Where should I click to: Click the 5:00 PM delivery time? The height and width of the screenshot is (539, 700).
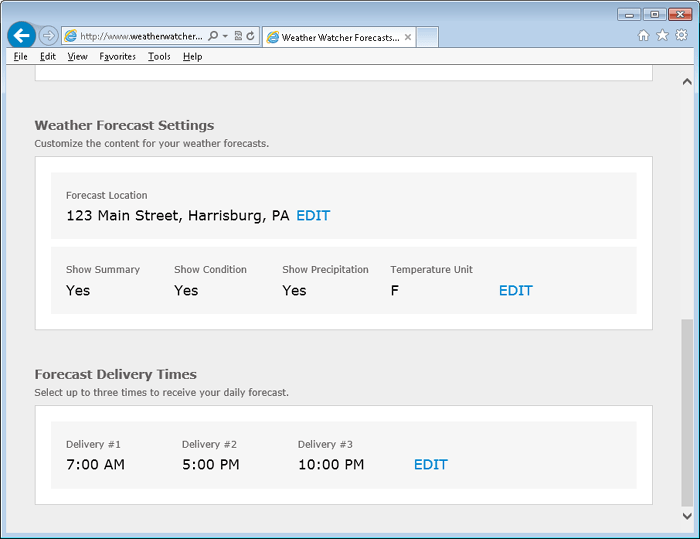click(211, 465)
